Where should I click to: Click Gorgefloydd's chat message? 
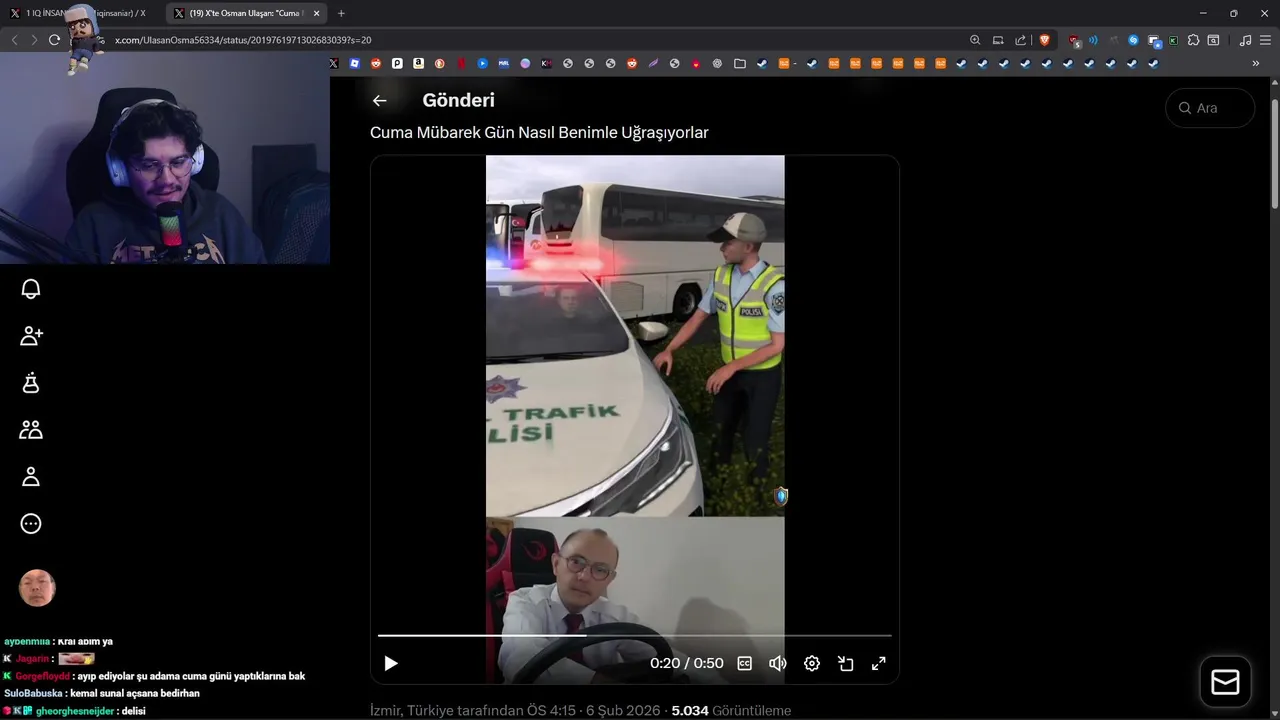pos(154,676)
